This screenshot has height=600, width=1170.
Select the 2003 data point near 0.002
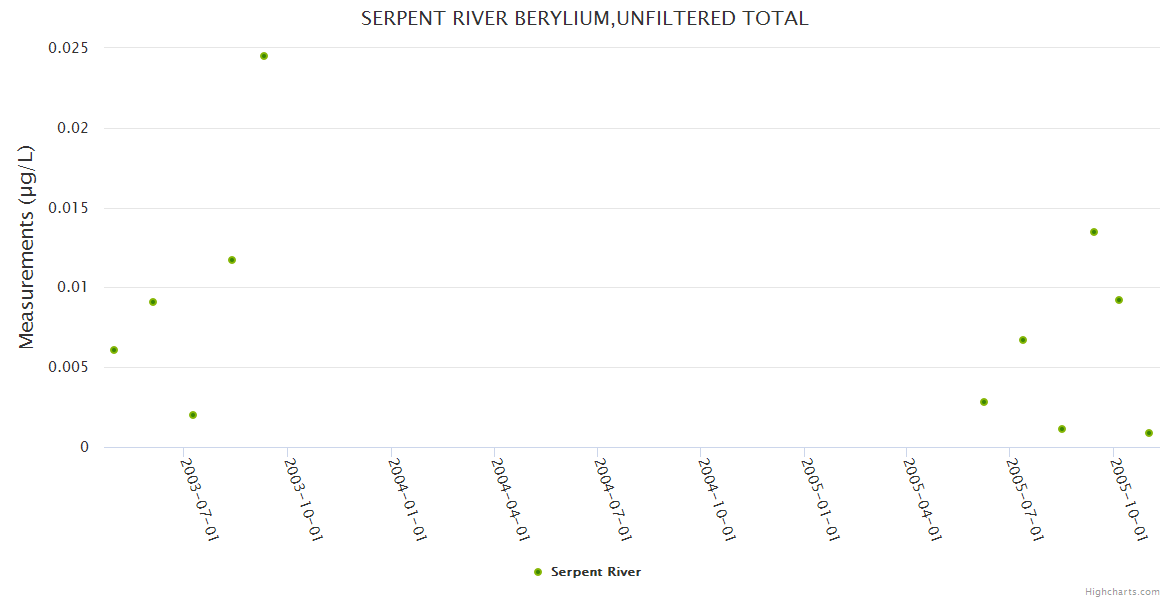coord(193,415)
